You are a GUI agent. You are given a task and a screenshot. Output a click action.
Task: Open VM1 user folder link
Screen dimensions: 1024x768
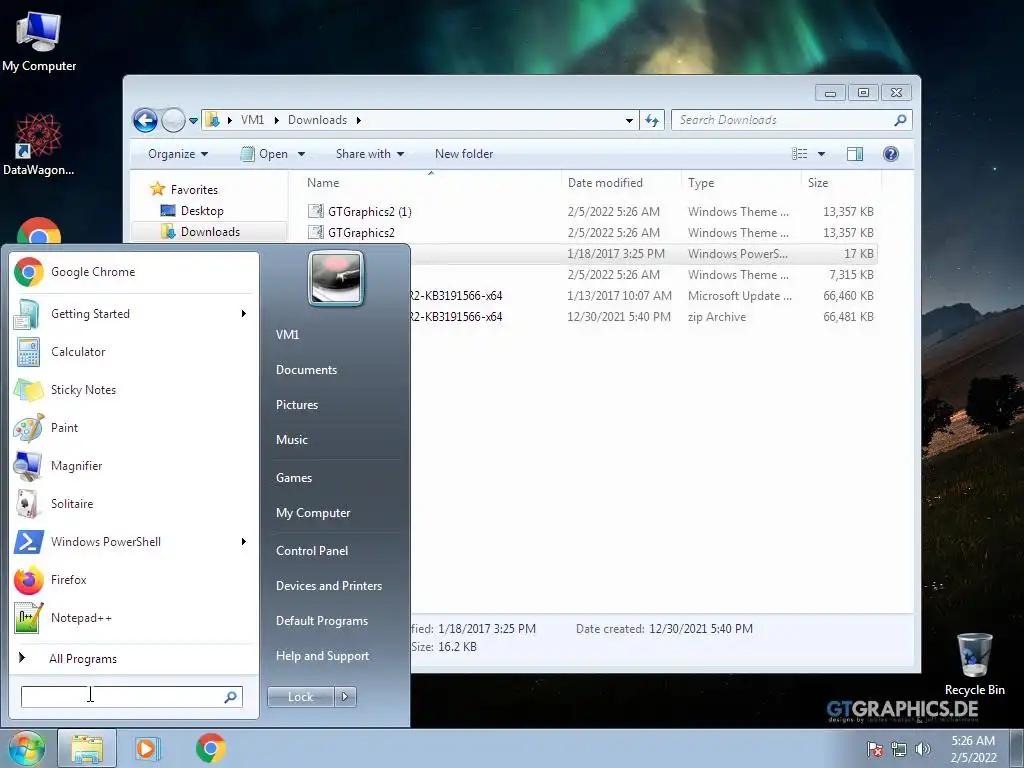click(287, 334)
